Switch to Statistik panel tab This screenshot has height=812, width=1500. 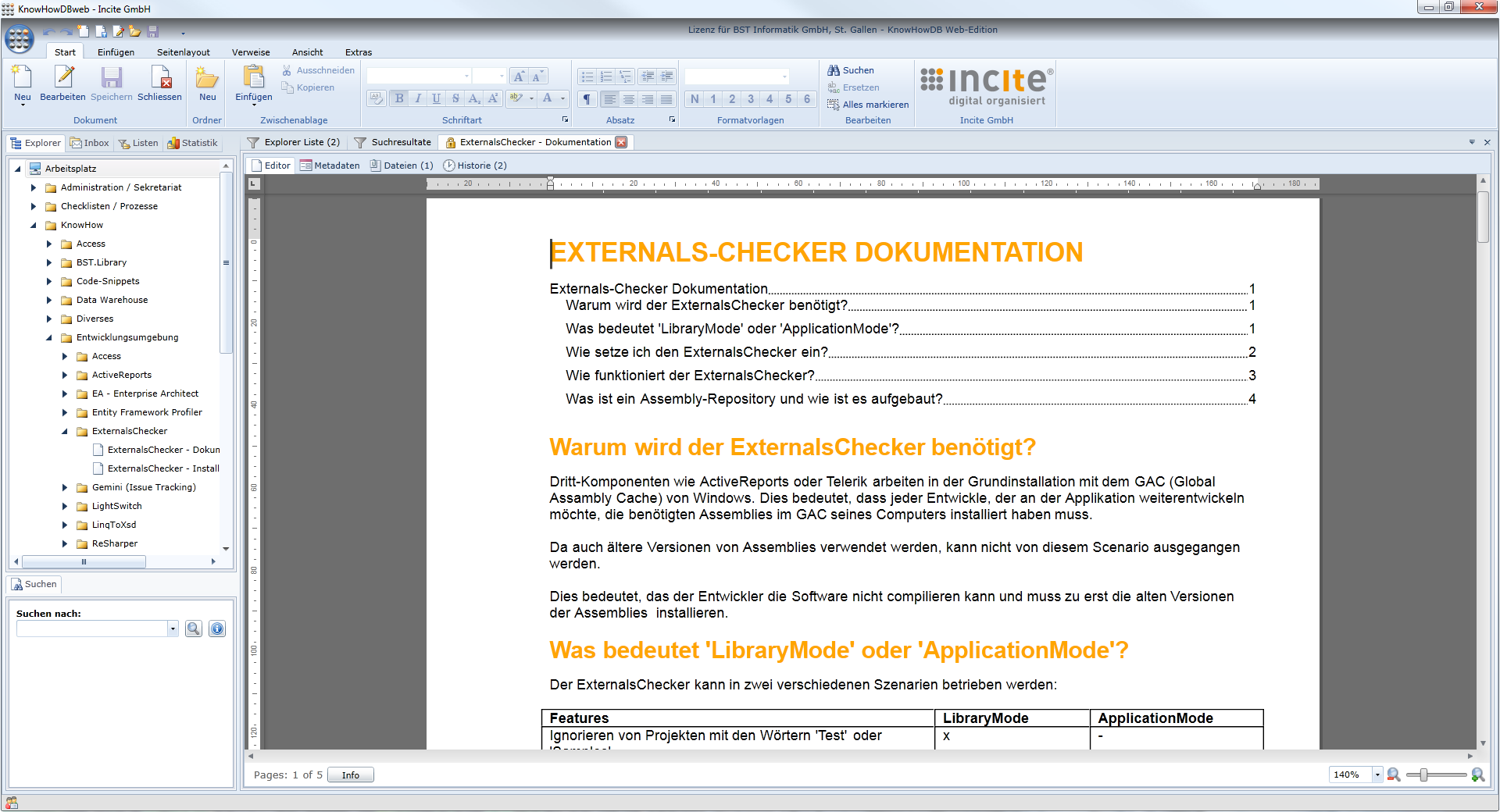point(192,143)
